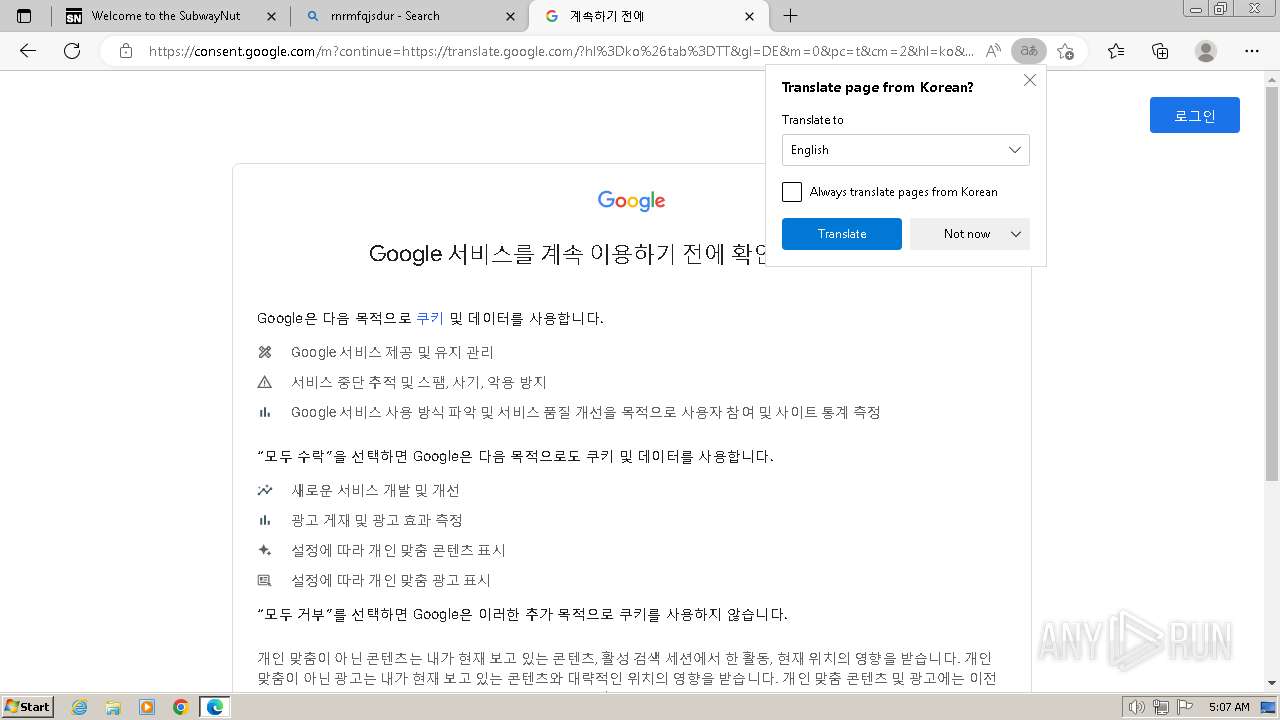Close the rnrmfqjsdur Search tab

511,16
